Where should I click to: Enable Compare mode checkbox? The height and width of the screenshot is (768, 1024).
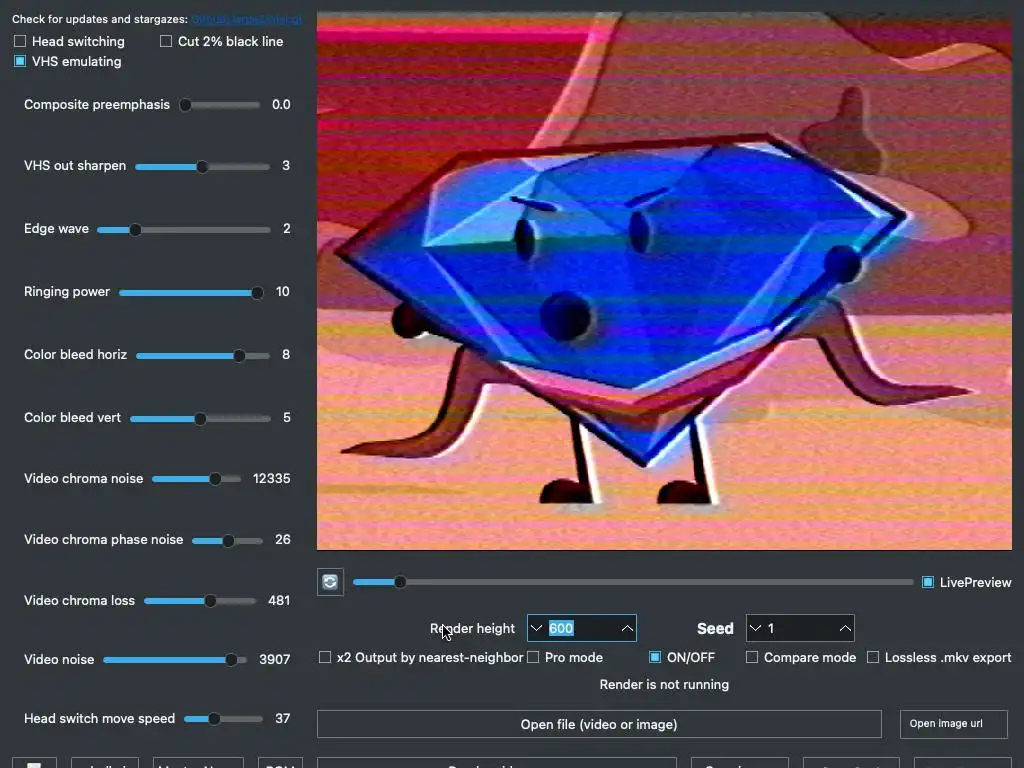[x=752, y=657]
